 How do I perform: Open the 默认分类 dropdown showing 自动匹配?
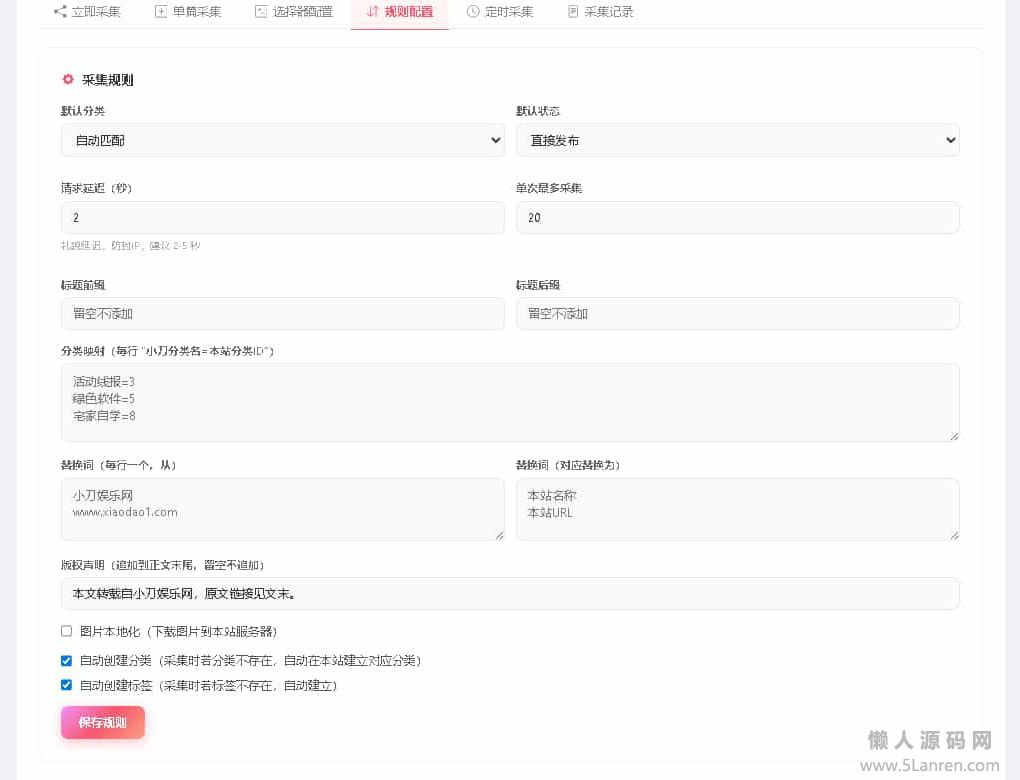pos(283,140)
